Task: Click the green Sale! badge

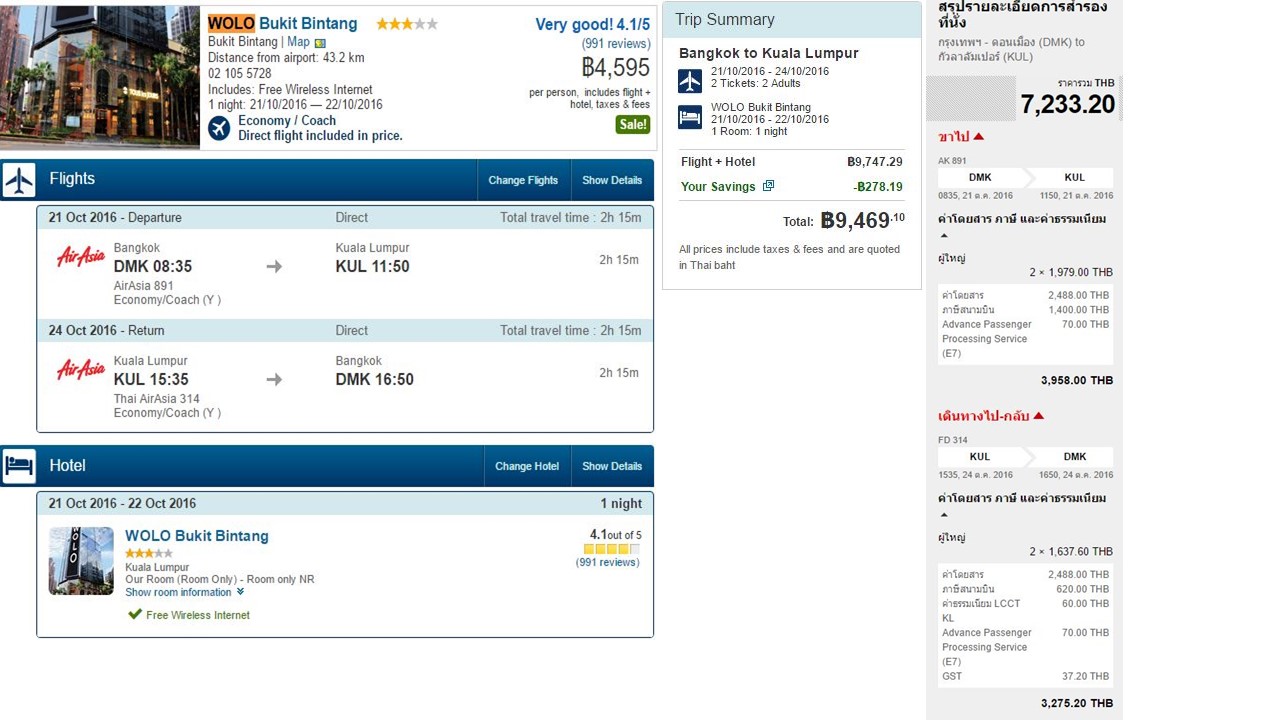Action: 632,125
